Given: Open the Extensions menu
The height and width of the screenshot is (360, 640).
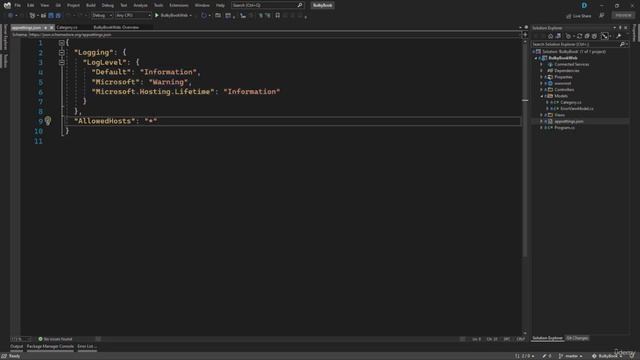Looking at the screenshot, I should pos(179,5).
